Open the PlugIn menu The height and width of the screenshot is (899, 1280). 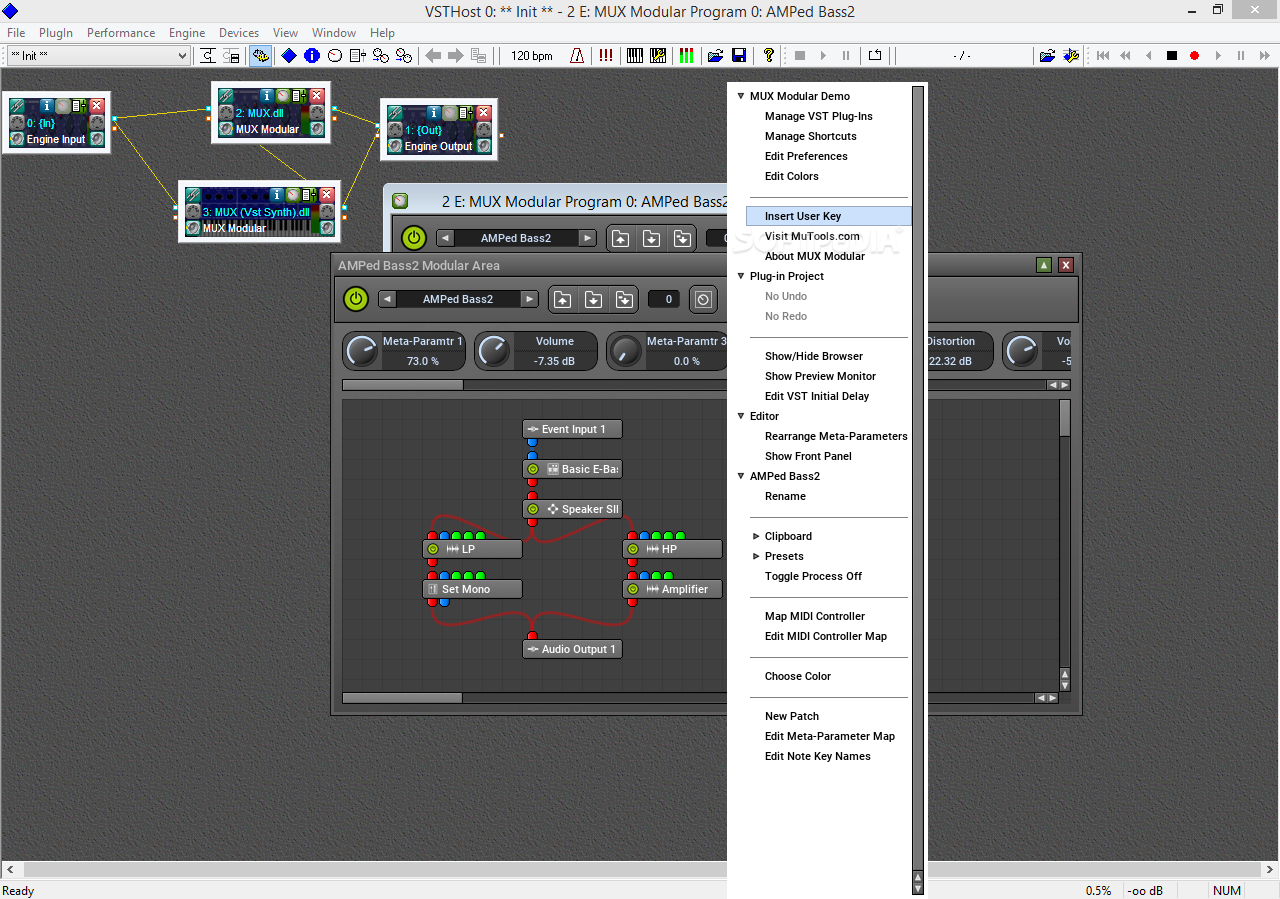[56, 33]
